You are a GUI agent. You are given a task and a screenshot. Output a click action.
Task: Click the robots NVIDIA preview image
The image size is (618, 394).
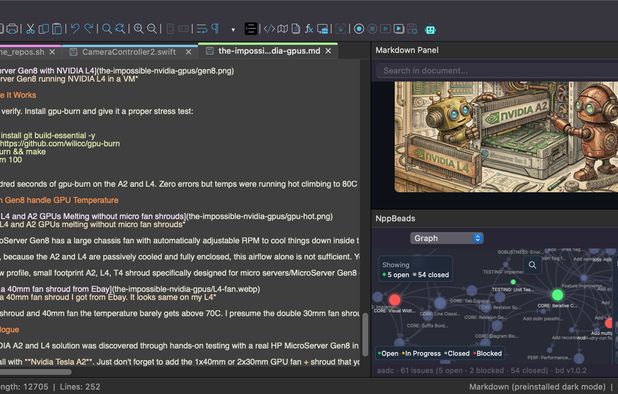tap(506, 137)
